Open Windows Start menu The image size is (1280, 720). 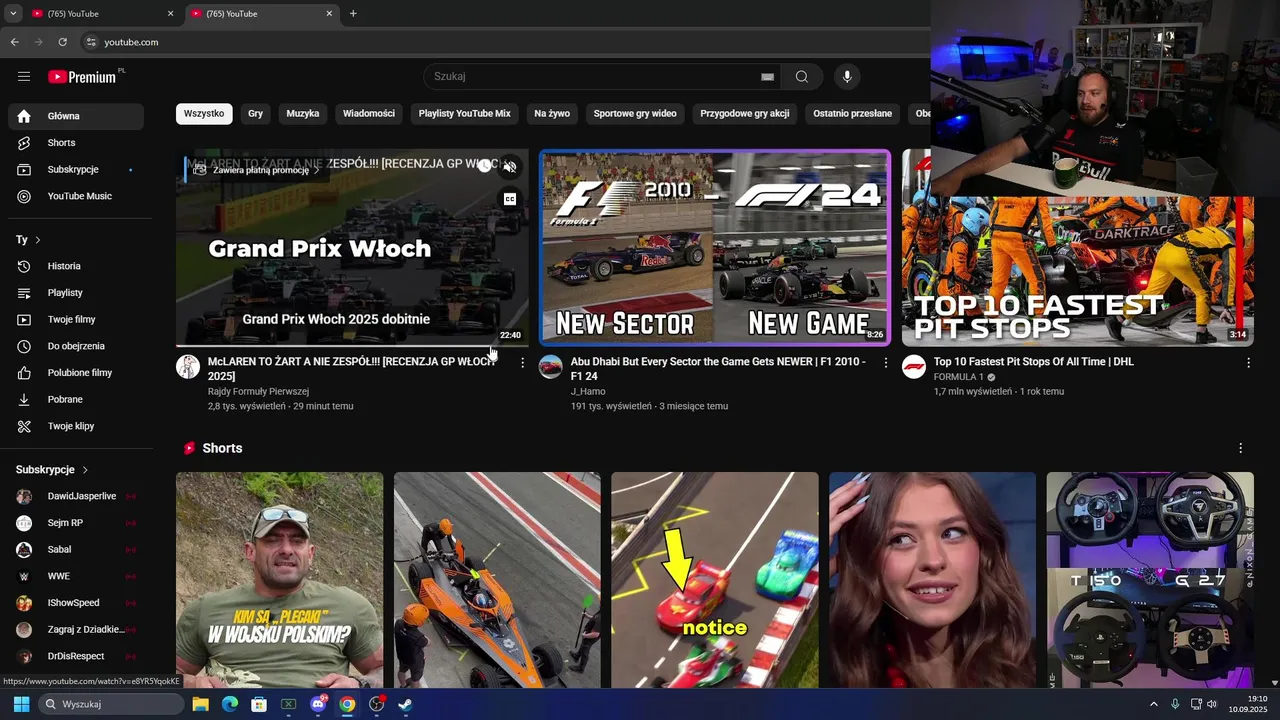21,704
